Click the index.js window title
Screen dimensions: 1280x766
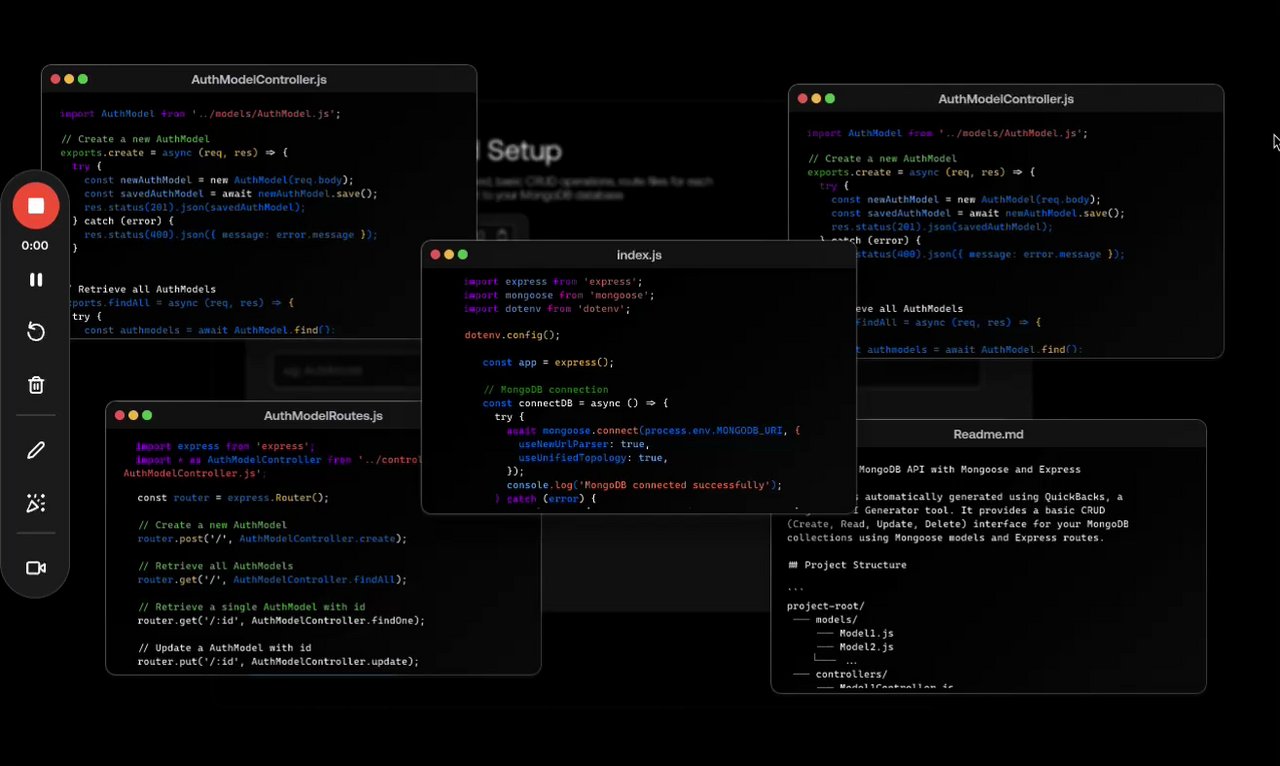pos(639,255)
